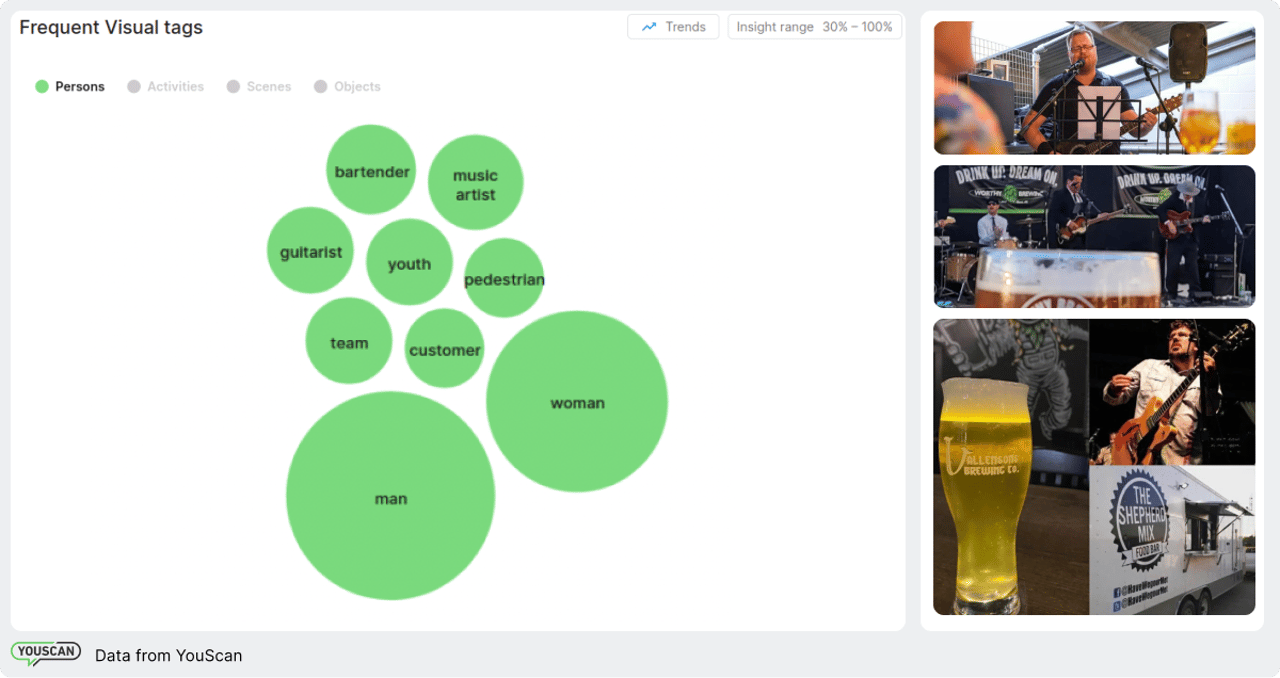
Task: Click the 'customer' tag bubble
Action: pos(444,349)
